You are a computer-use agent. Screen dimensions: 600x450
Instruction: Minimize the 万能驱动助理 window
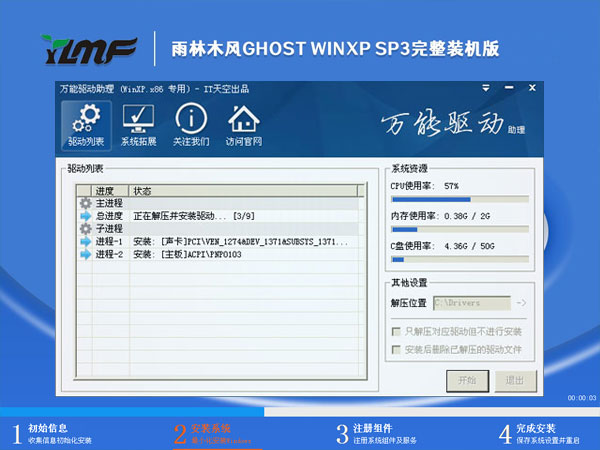(509, 88)
